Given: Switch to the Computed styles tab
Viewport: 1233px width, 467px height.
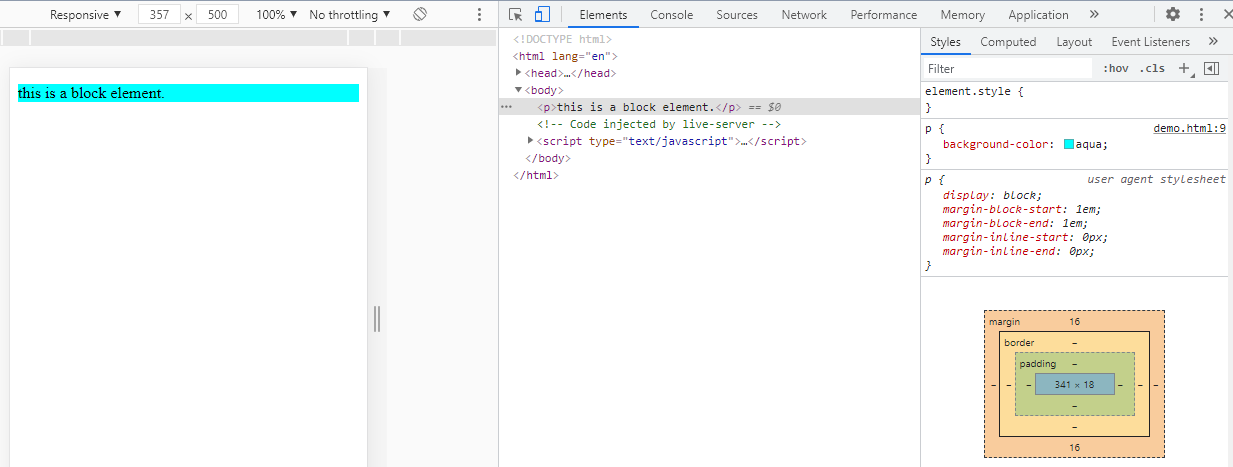Looking at the screenshot, I should [1008, 42].
